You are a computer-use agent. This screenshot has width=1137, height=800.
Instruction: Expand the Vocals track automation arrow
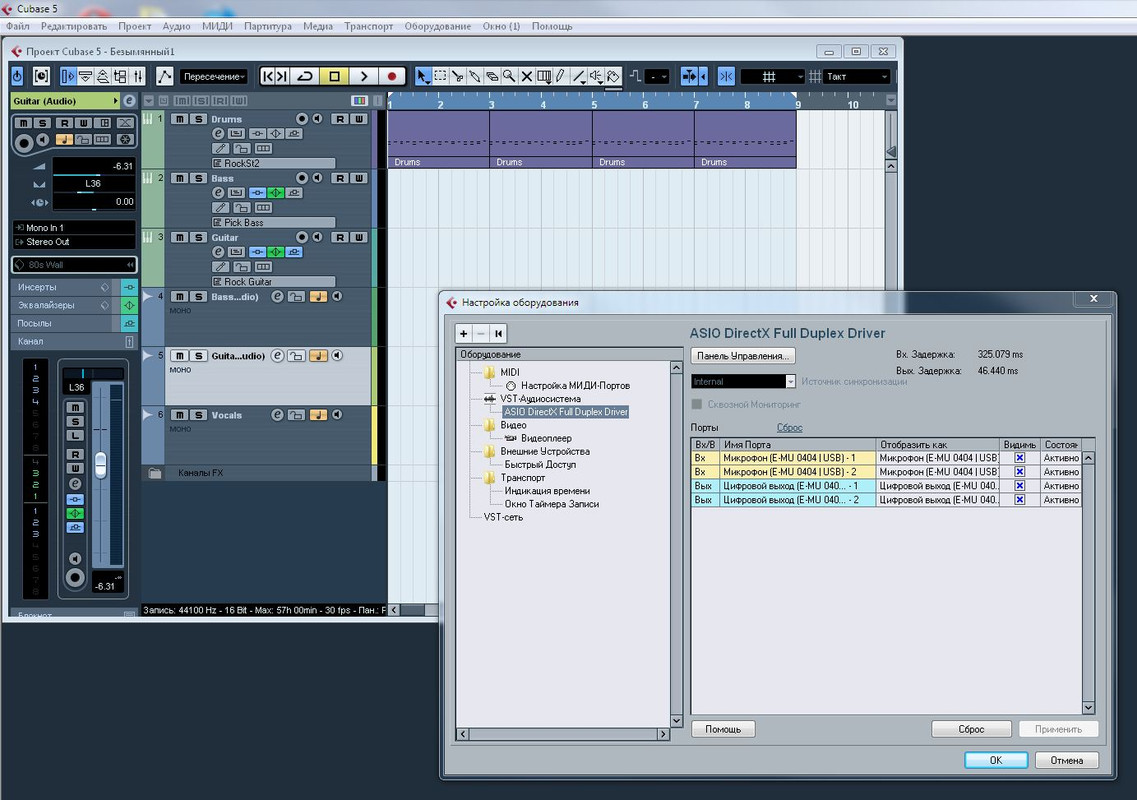(x=148, y=415)
